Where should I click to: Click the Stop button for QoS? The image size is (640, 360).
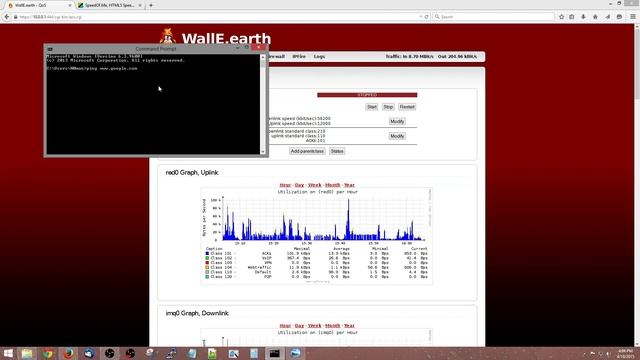point(388,107)
